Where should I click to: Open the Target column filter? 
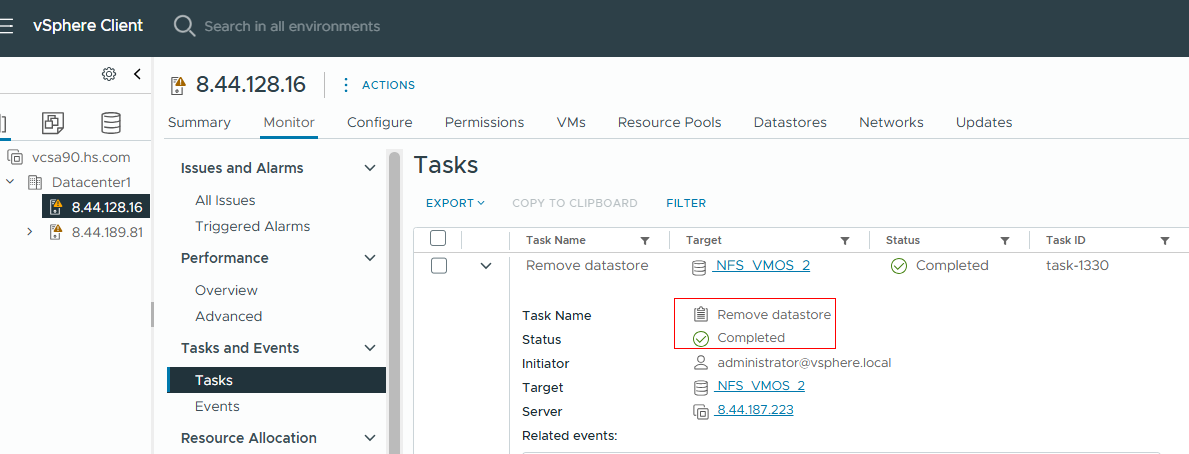845,241
